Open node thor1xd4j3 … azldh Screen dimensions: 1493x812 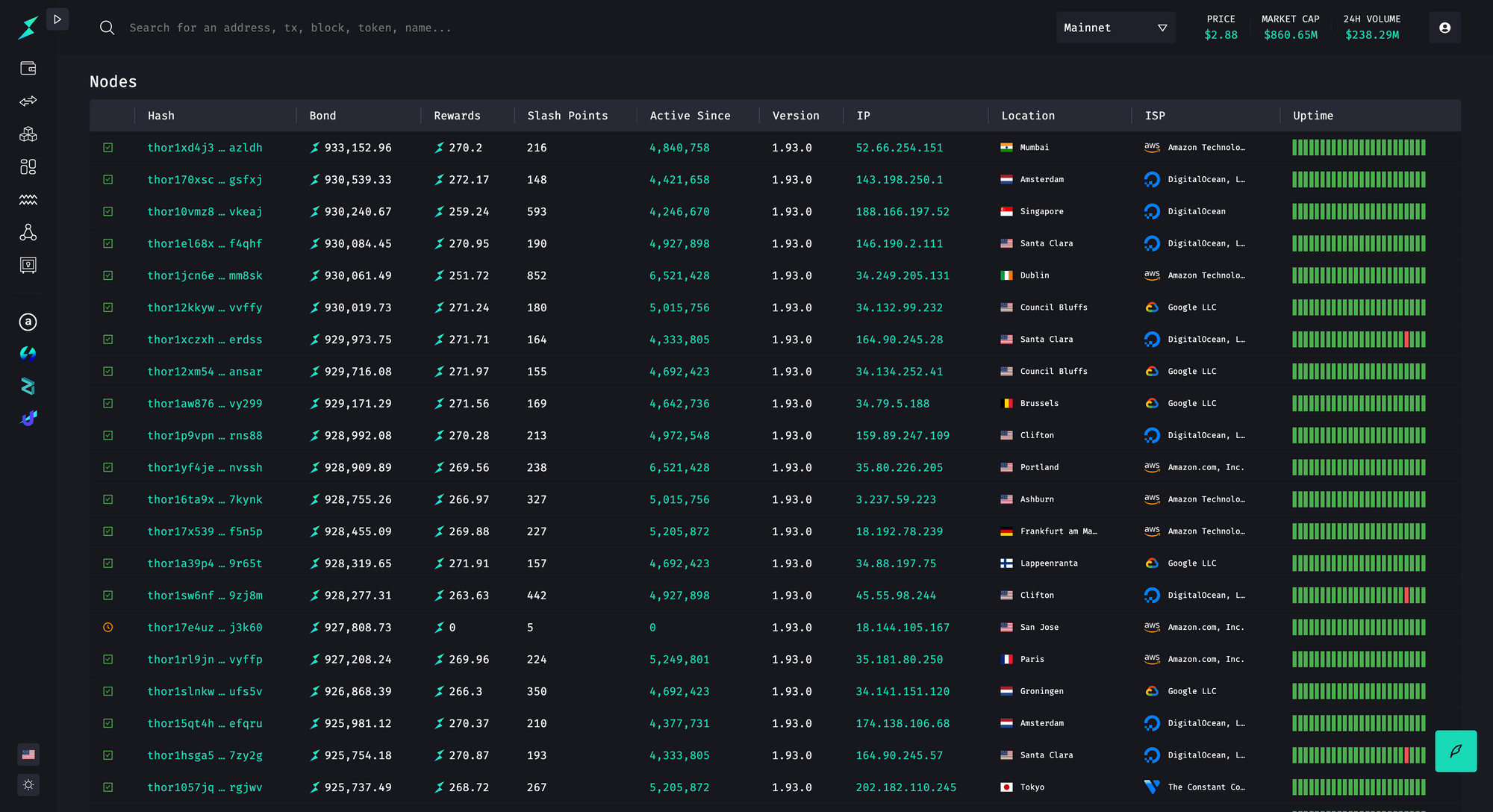pos(205,148)
